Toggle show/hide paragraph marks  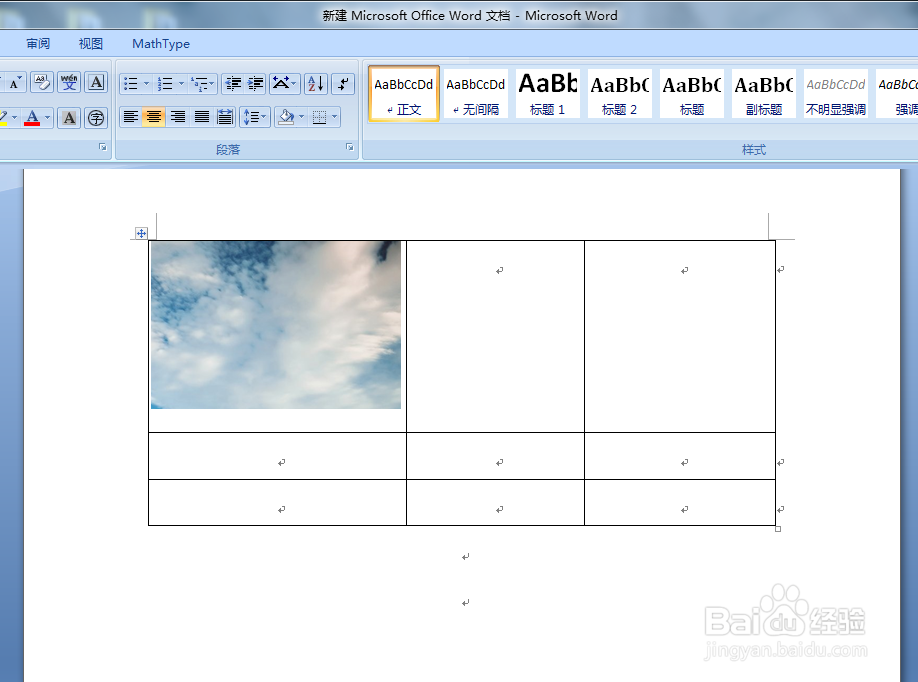[x=343, y=84]
